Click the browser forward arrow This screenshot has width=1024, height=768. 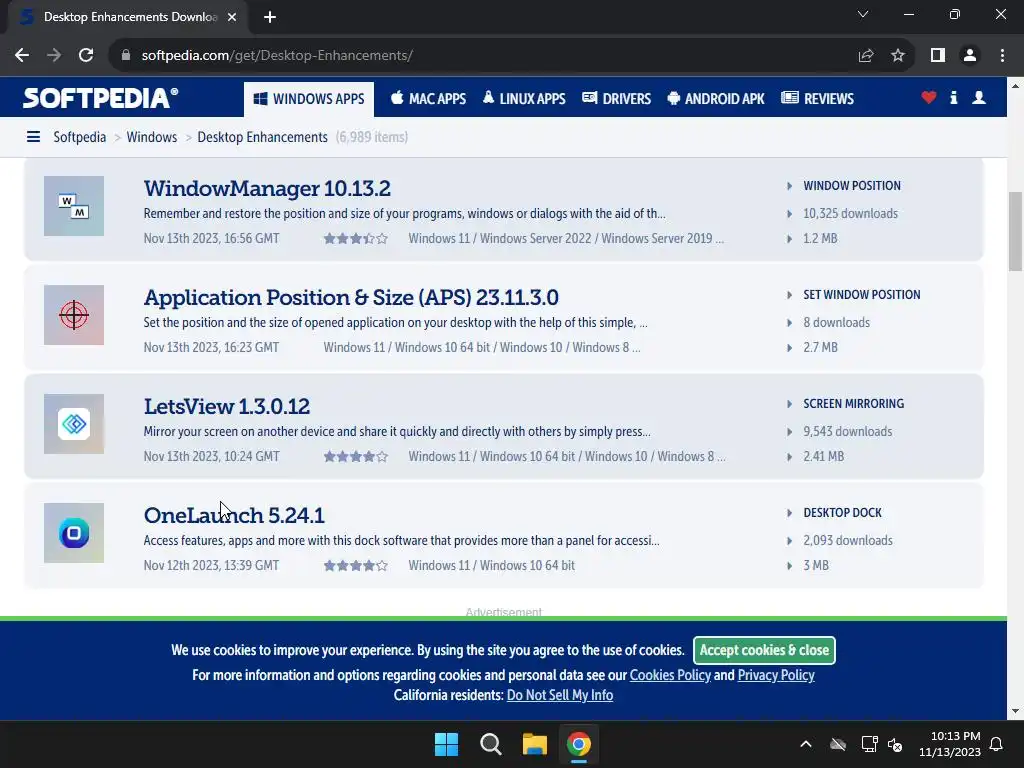coord(54,56)
